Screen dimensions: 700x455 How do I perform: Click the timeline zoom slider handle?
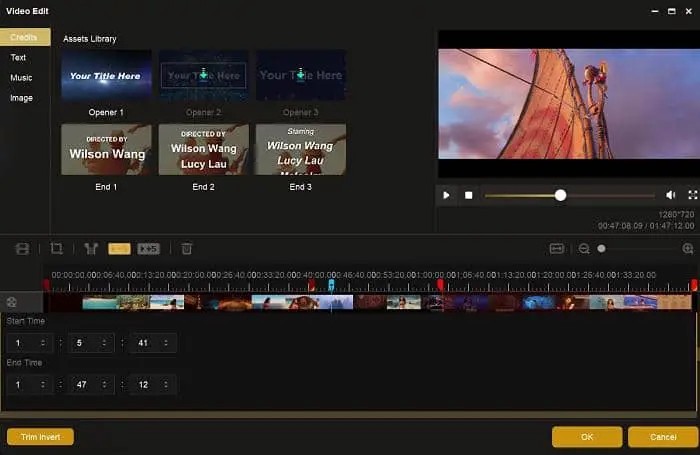coord(601,249)
